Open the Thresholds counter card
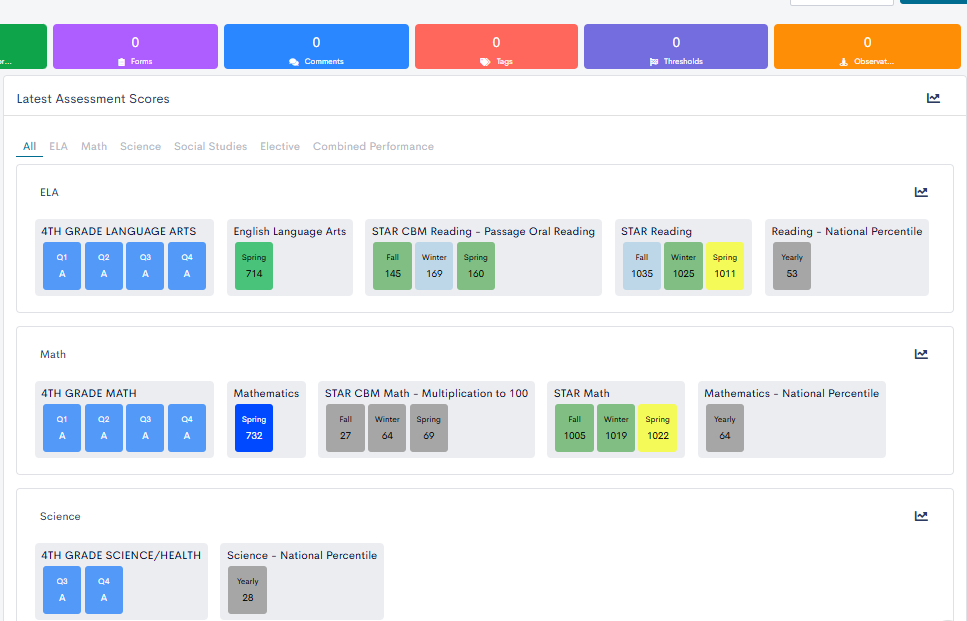This screenshot has width=967, height=621. point(676,46)
